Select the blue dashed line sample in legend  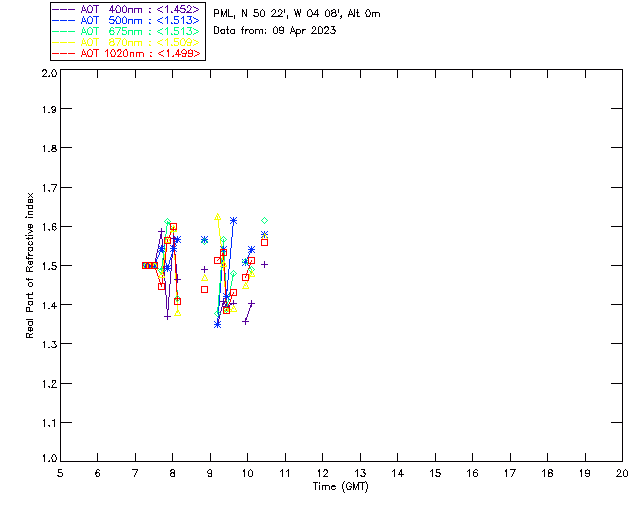tap(64, 20)
